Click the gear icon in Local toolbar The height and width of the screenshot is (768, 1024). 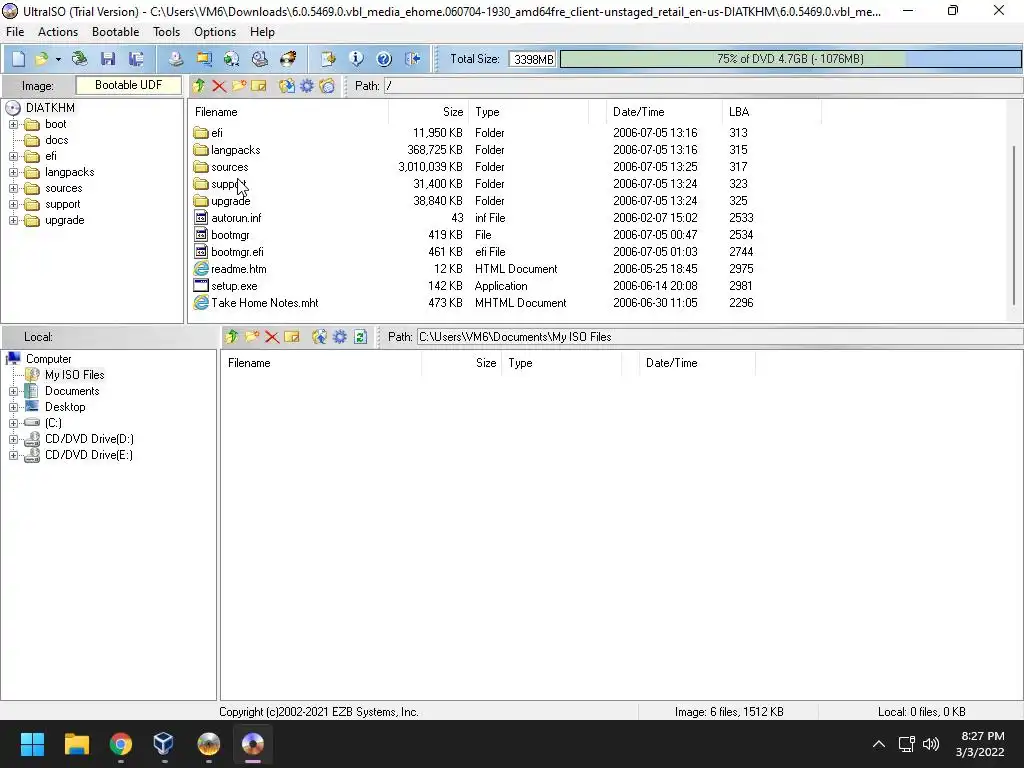[340, 337]
